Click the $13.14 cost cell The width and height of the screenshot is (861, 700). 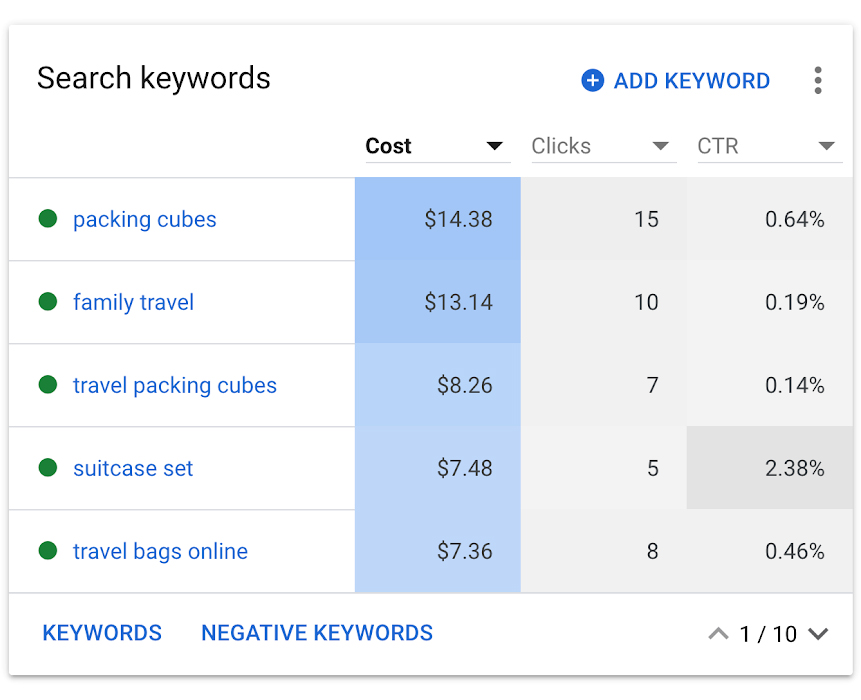click(438, 302)
